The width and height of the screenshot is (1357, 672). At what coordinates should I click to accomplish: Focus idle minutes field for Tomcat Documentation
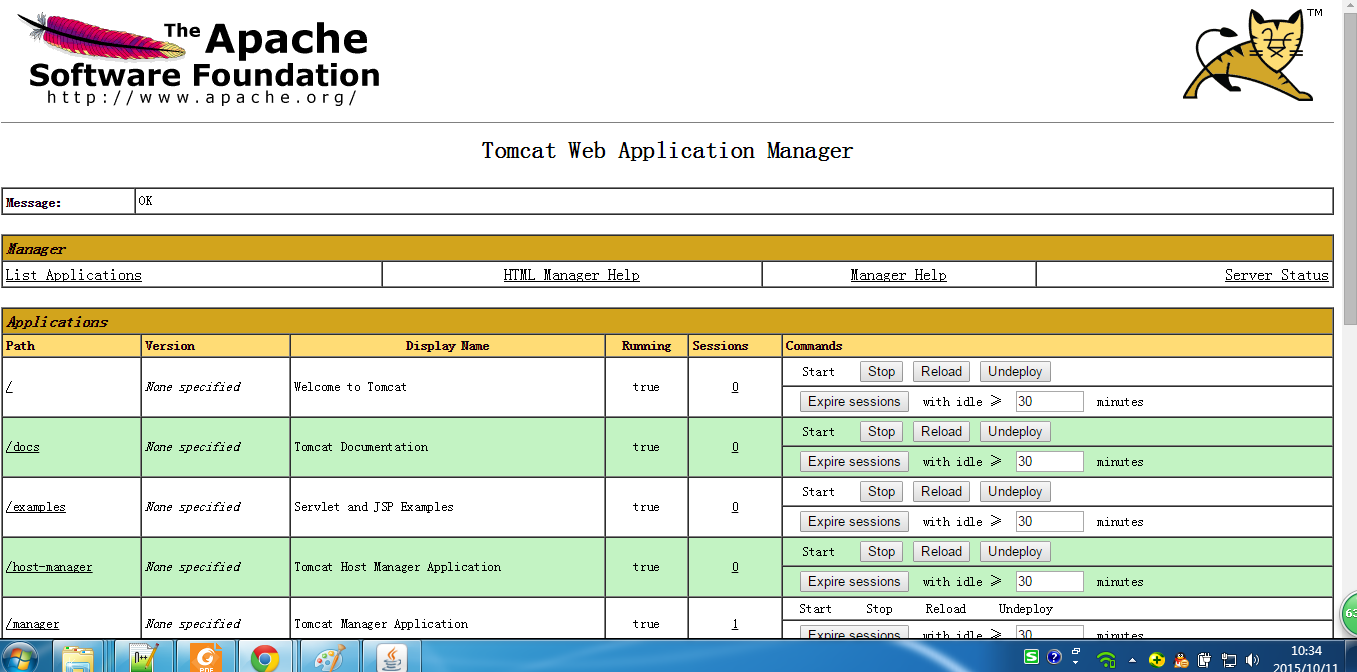click(1049, 461)
